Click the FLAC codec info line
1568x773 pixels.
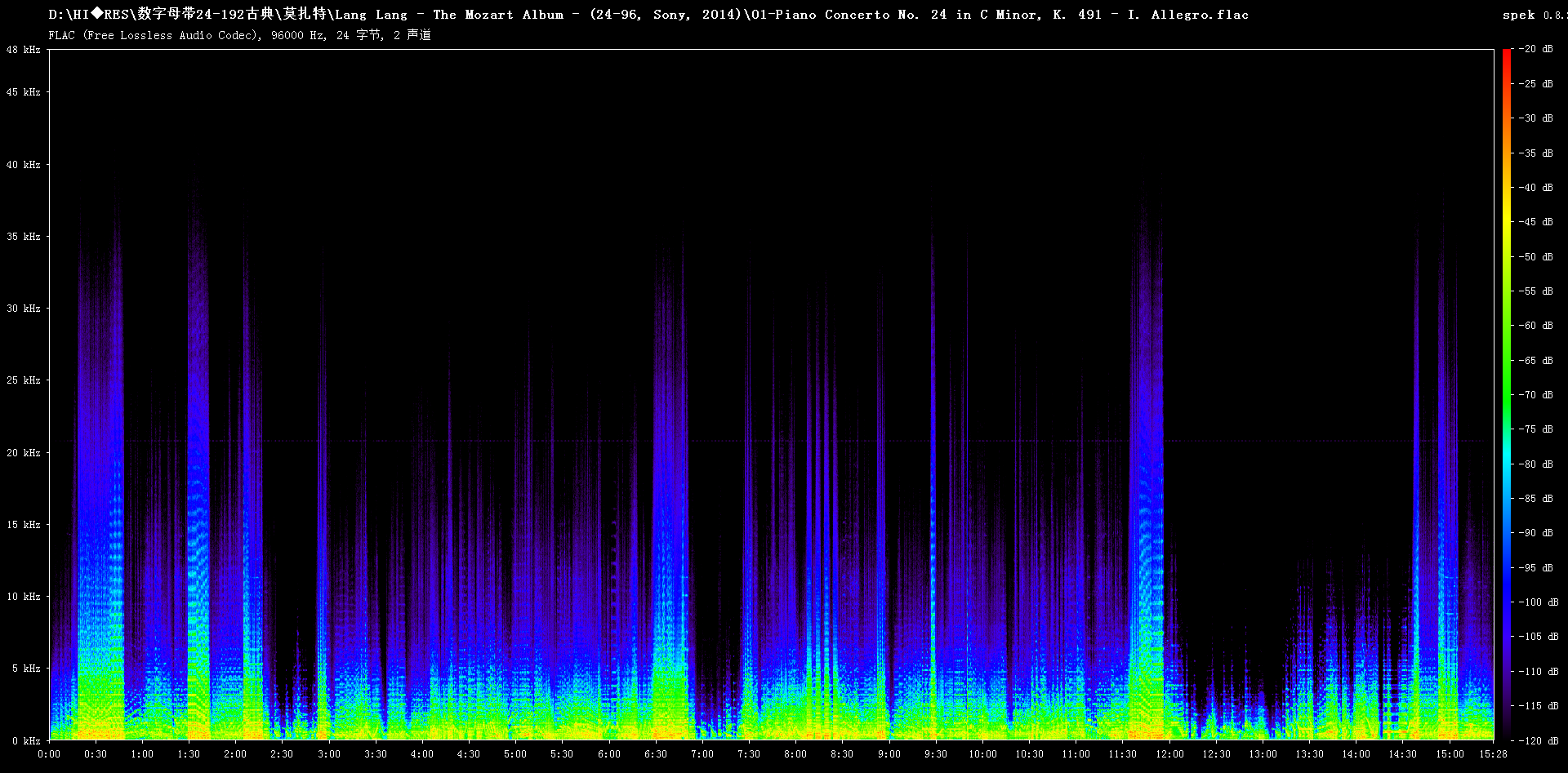coord(239,35)
